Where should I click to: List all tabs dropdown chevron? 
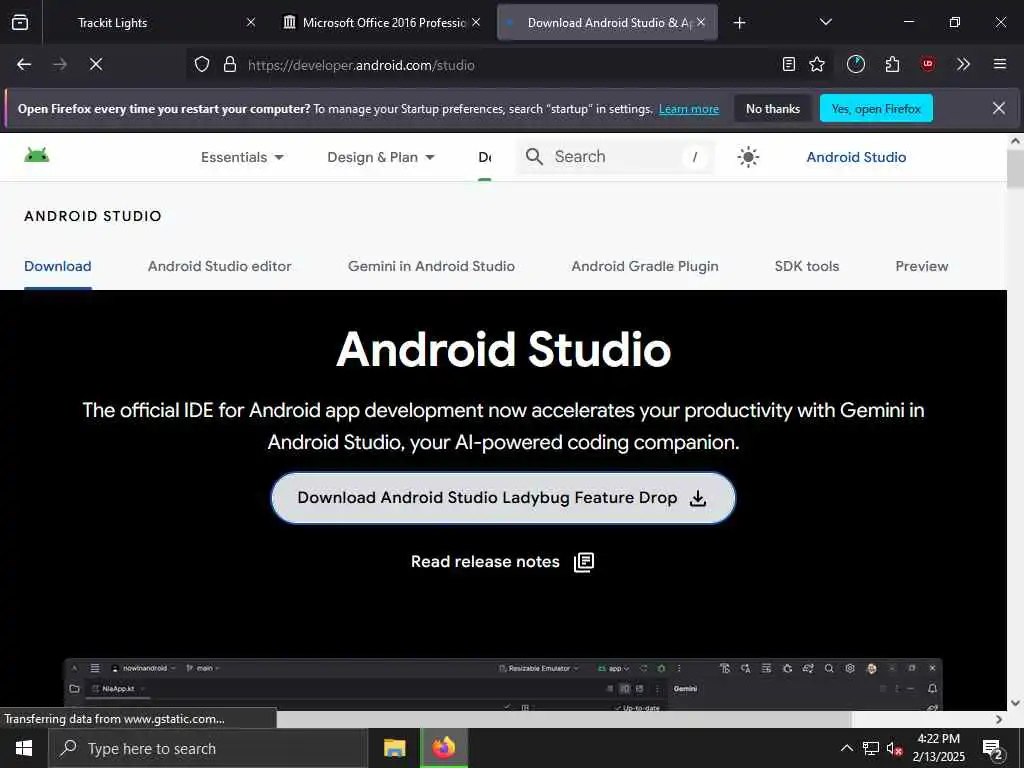(825, 22)
